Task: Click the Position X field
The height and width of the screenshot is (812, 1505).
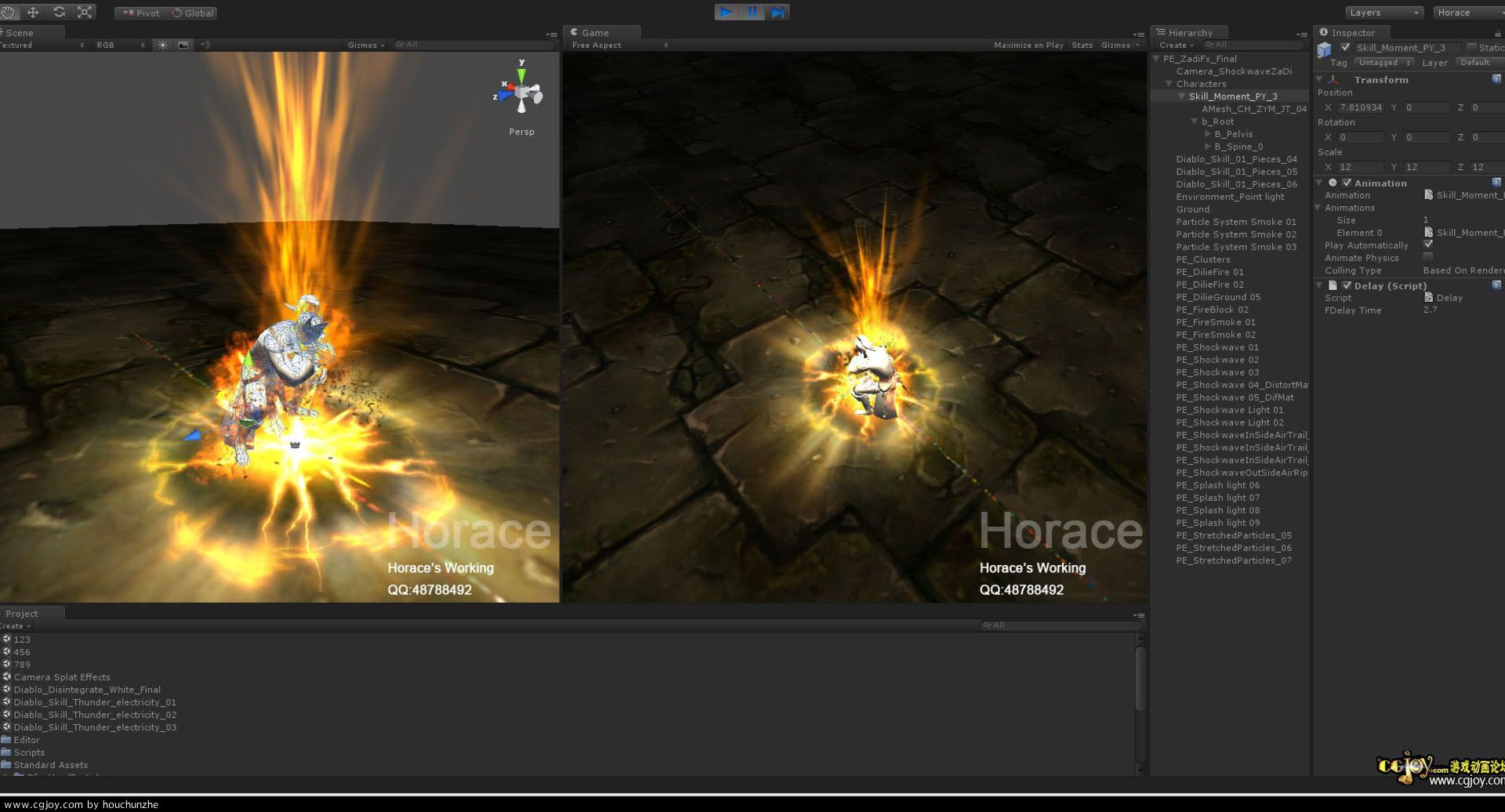Action: tap(1361, 107)
